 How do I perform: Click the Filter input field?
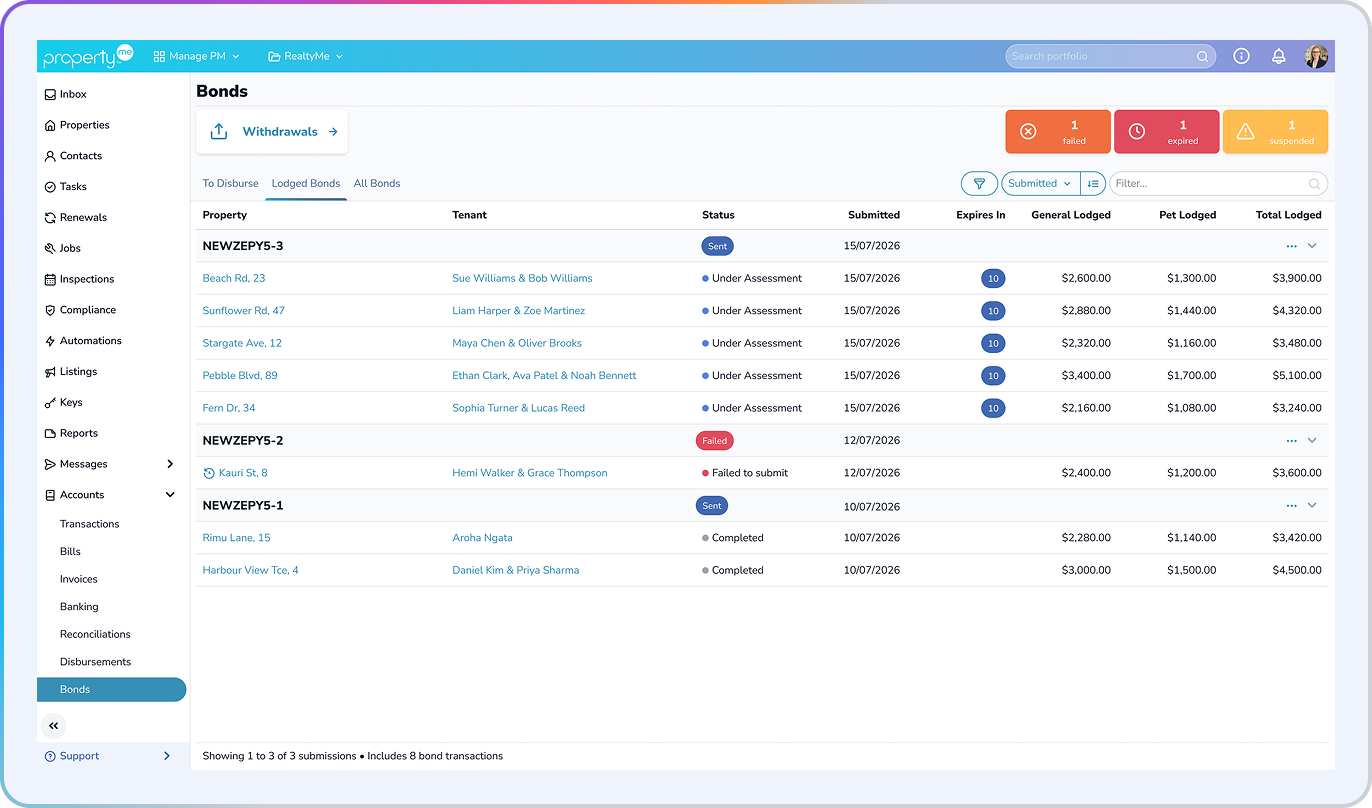1218,184
